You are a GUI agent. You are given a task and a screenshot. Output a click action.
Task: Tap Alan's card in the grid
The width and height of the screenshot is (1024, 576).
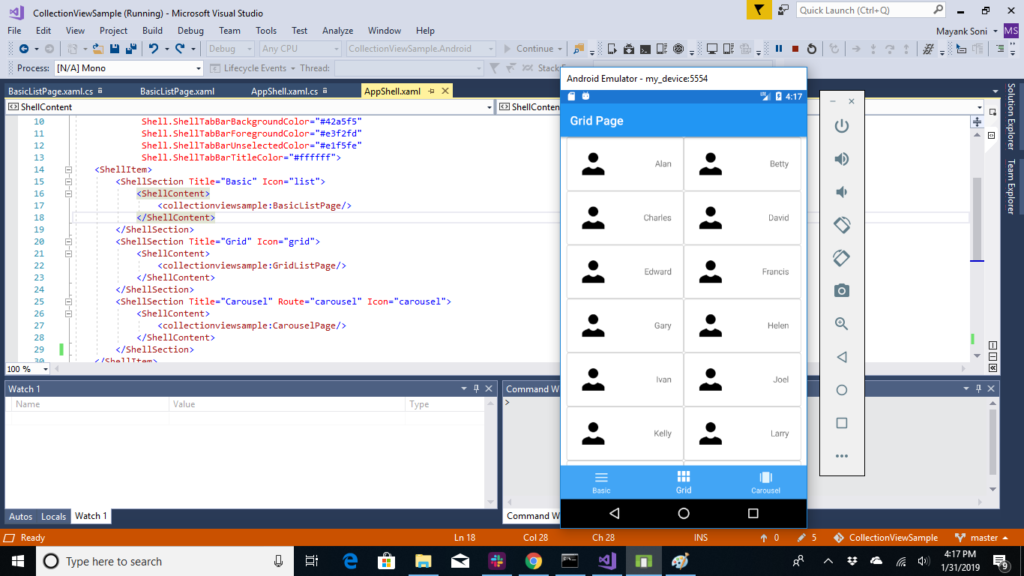tap(625, 164)
